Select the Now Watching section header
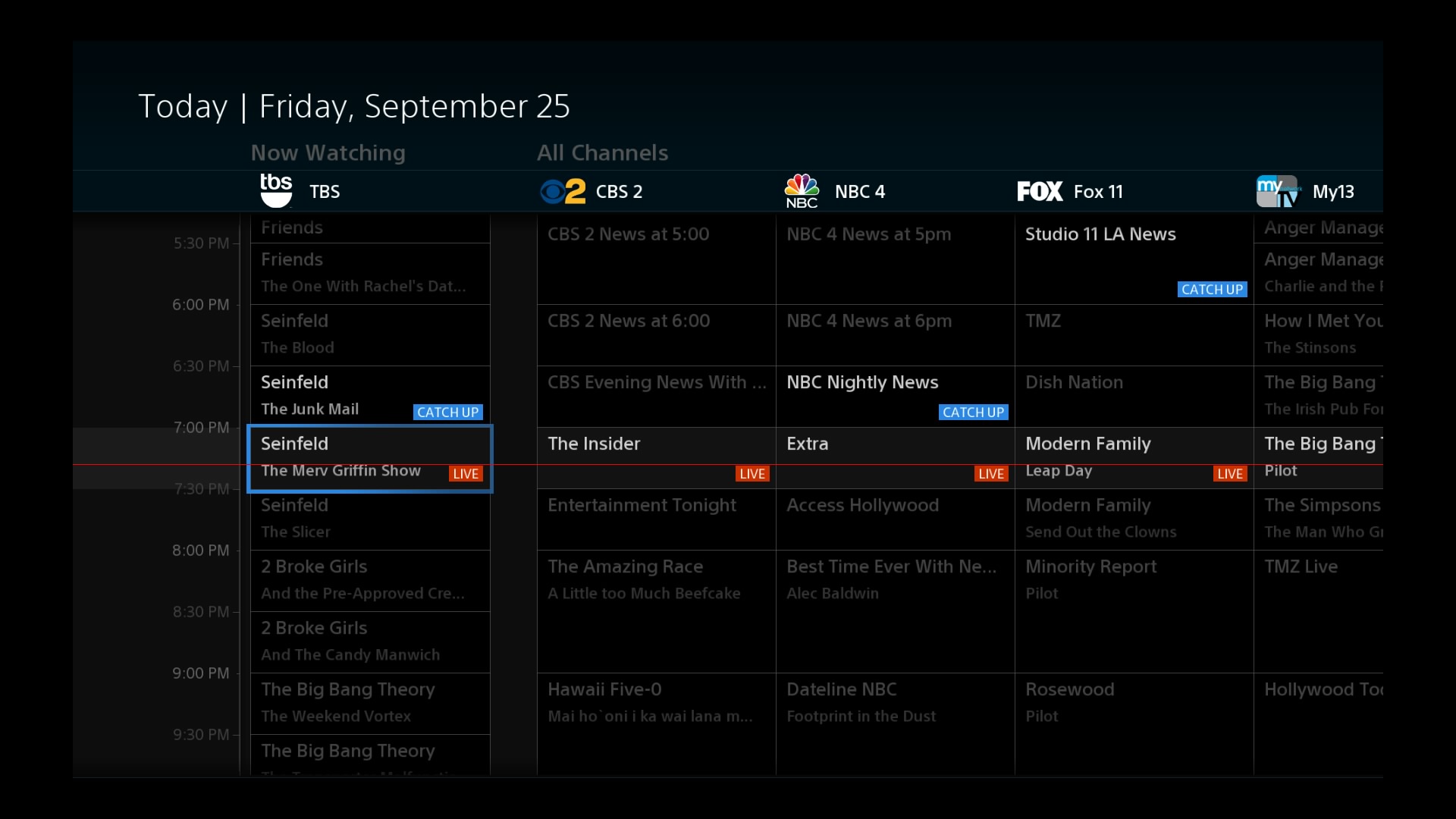1456x819 pixels. pos(328,152)
